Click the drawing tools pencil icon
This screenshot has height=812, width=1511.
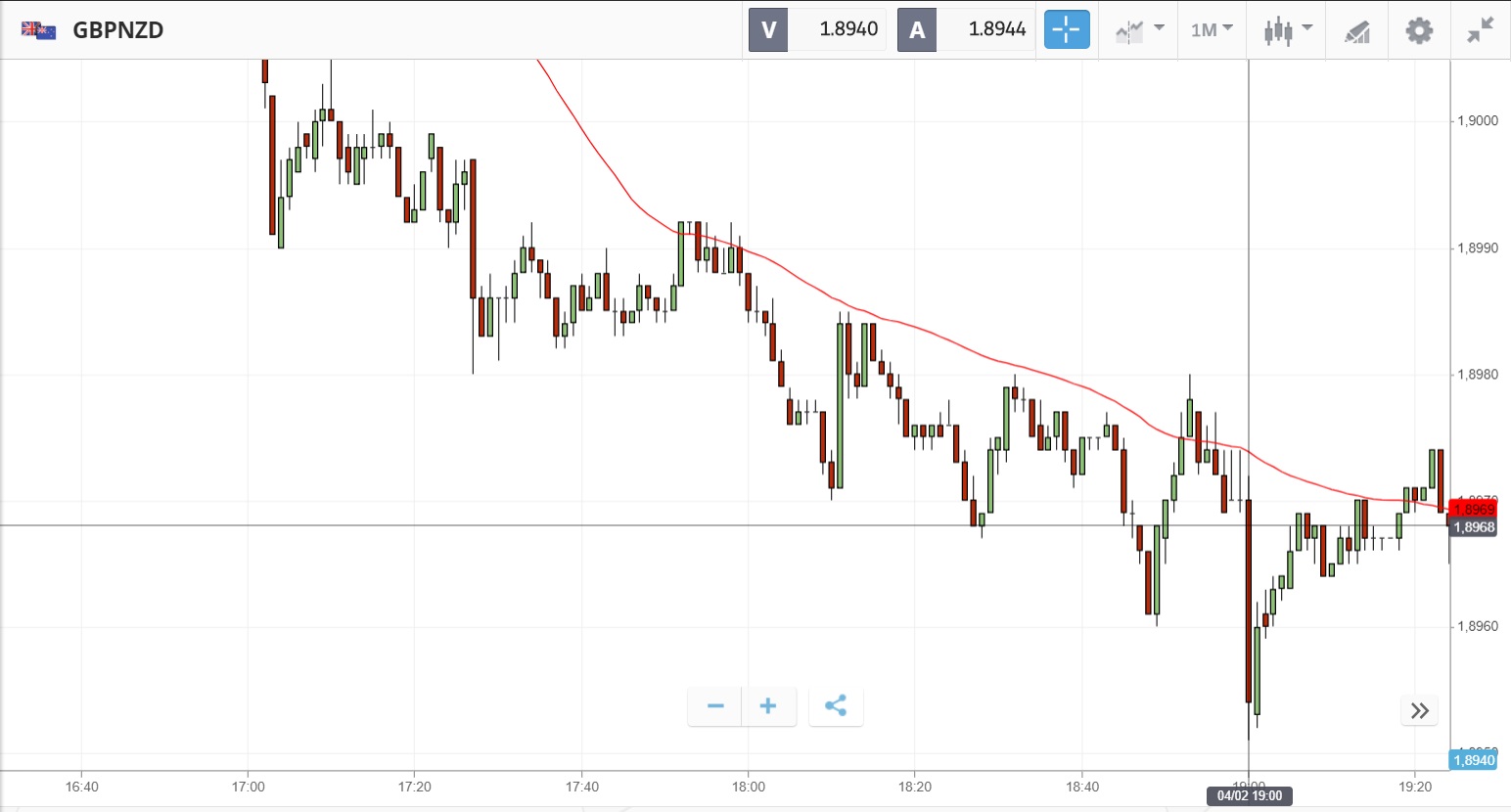(1356, 30)
